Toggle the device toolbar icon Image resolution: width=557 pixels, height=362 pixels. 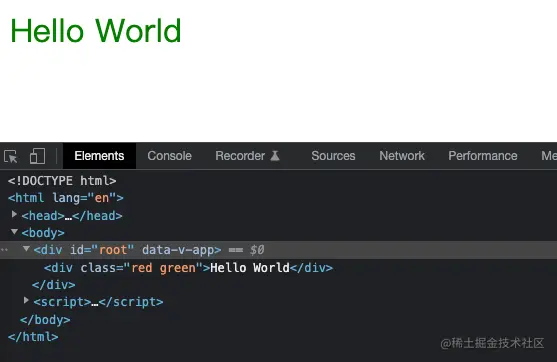37,156
